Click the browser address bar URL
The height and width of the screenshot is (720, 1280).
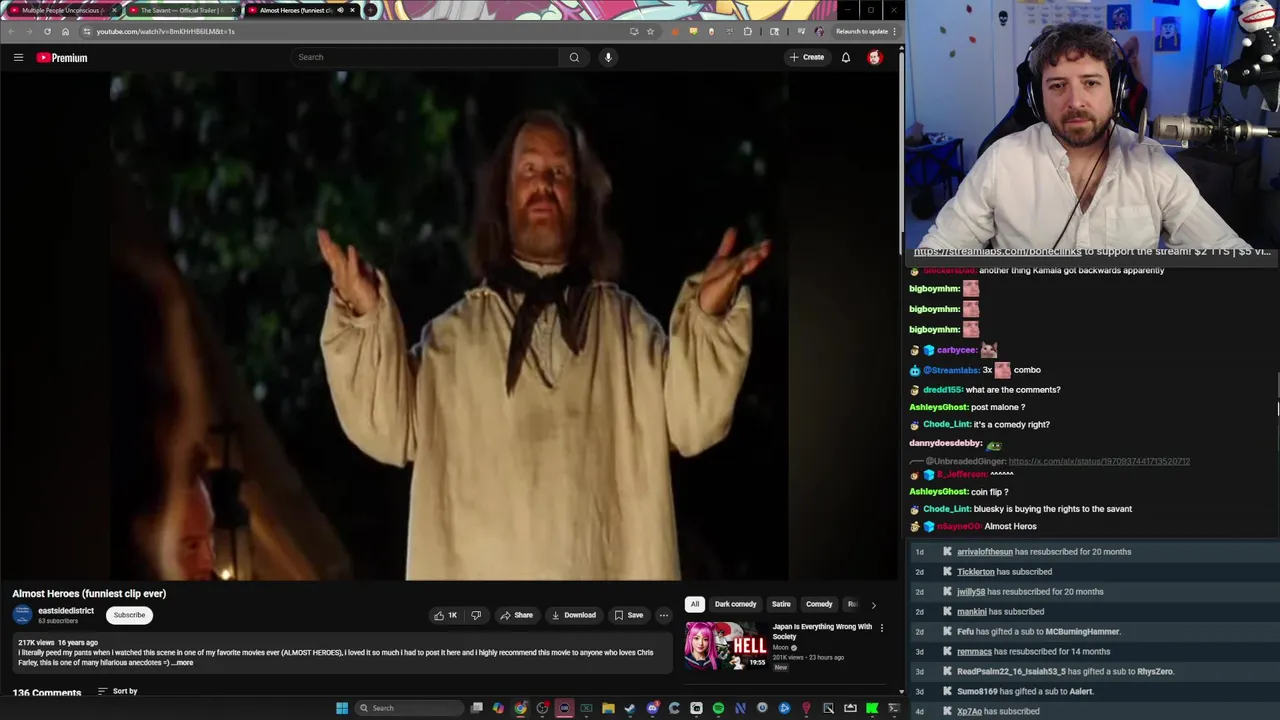pos(166,31)
